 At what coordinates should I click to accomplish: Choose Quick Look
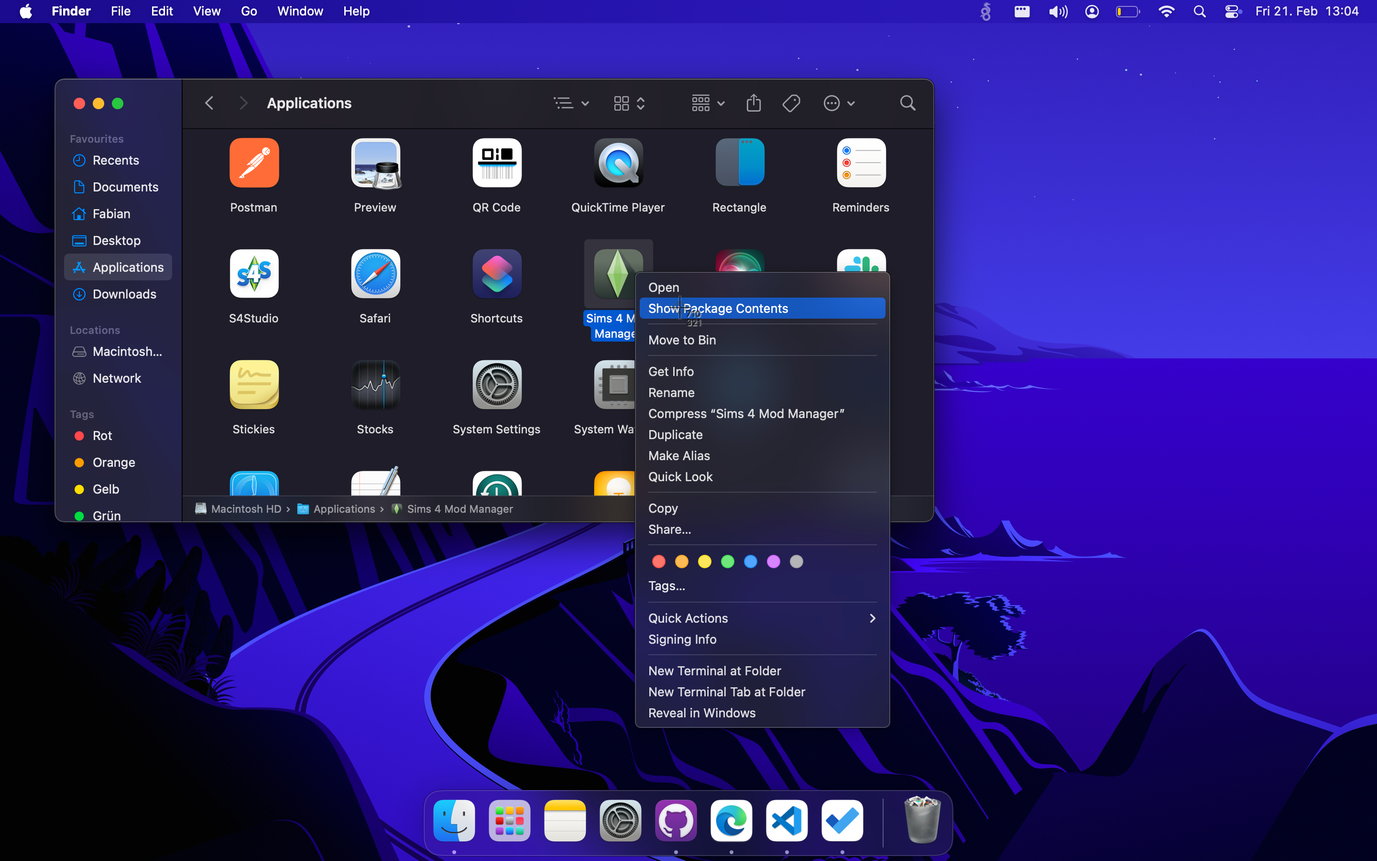(x=762, y=477)
